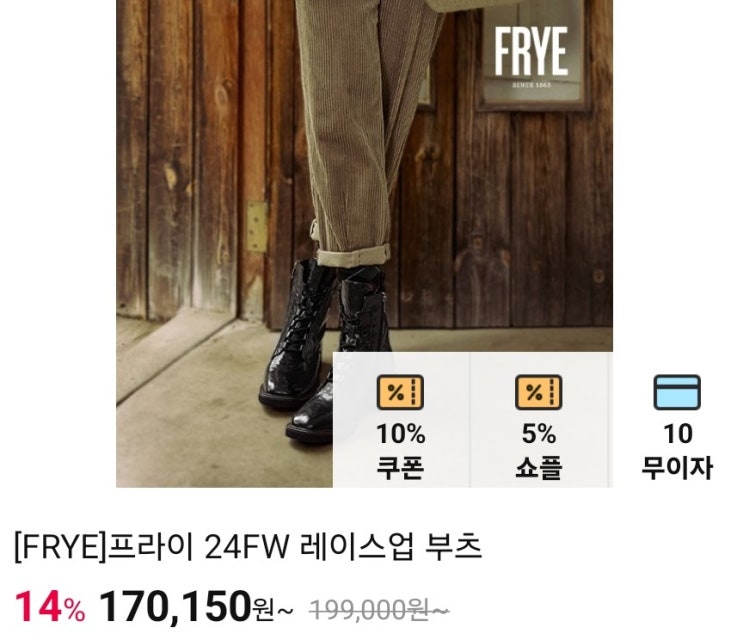Open the FRYE 24FW 레이스업 부츠 title

(x=248, y=547)
